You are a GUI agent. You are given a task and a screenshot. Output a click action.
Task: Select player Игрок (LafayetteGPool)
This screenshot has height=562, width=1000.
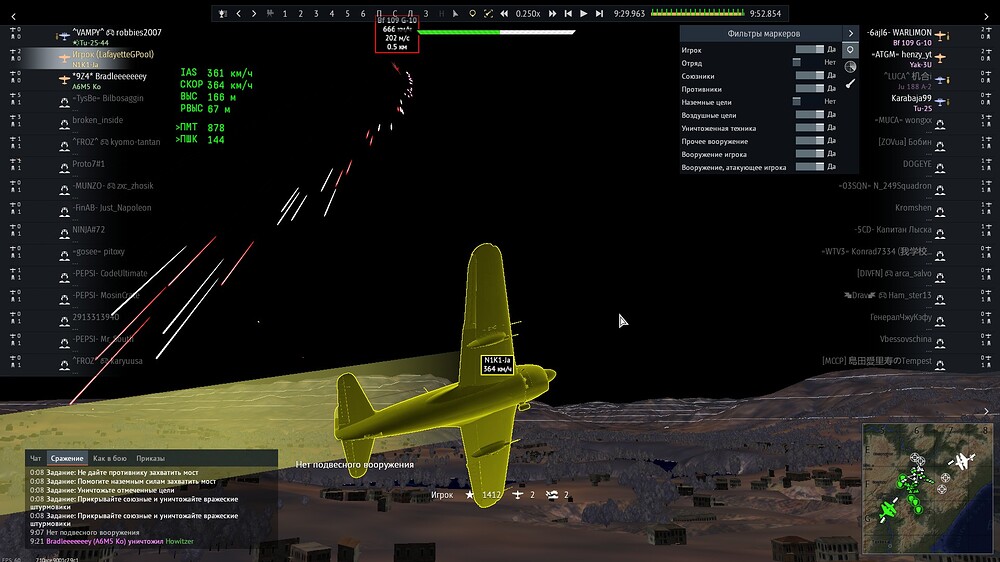113,54
